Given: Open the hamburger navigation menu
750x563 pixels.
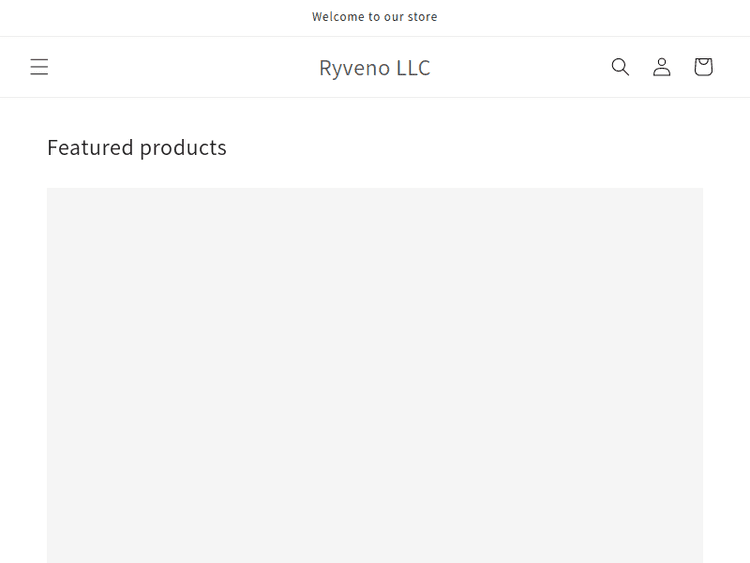Looking at the screenshot, I should click(x=39, y=67).
